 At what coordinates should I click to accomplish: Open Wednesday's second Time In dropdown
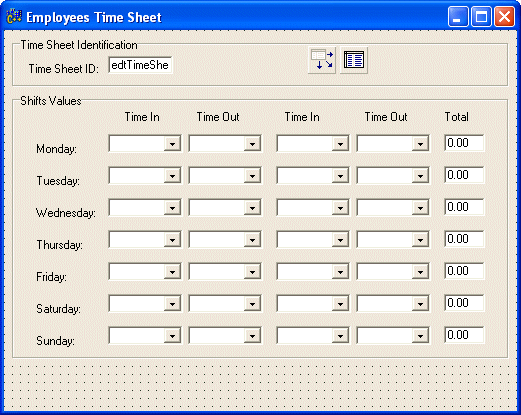(340, 208)
